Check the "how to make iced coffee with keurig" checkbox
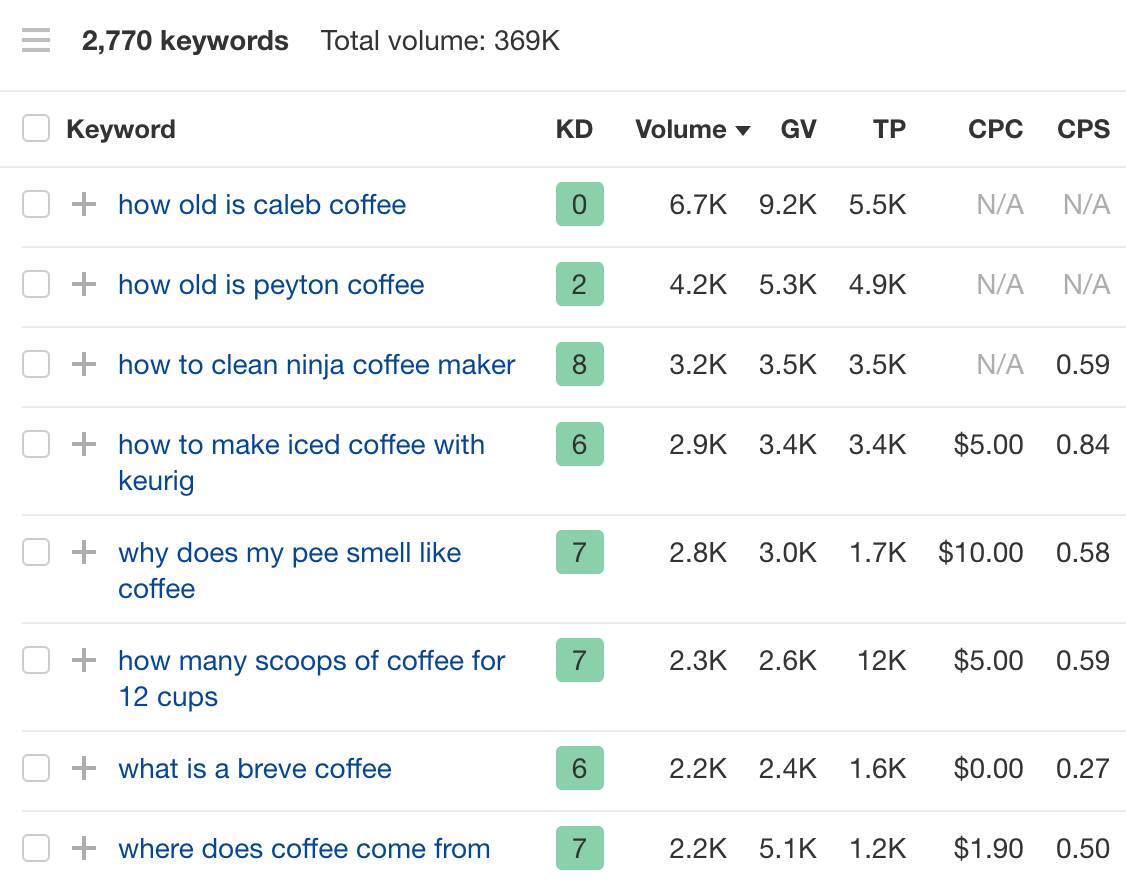This screenshot has width=1126, height=884. [x=35, y=444]
